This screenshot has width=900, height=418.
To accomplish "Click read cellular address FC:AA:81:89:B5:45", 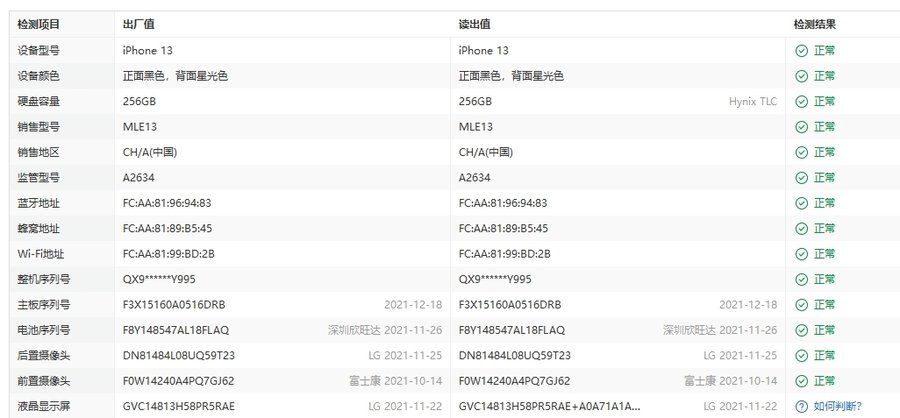I will 503,229.
